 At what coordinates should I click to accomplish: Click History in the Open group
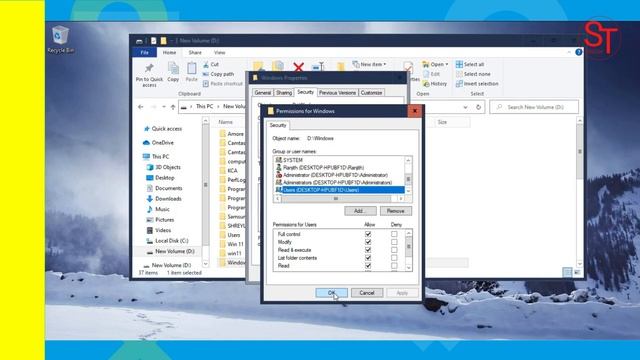(435, 84)
